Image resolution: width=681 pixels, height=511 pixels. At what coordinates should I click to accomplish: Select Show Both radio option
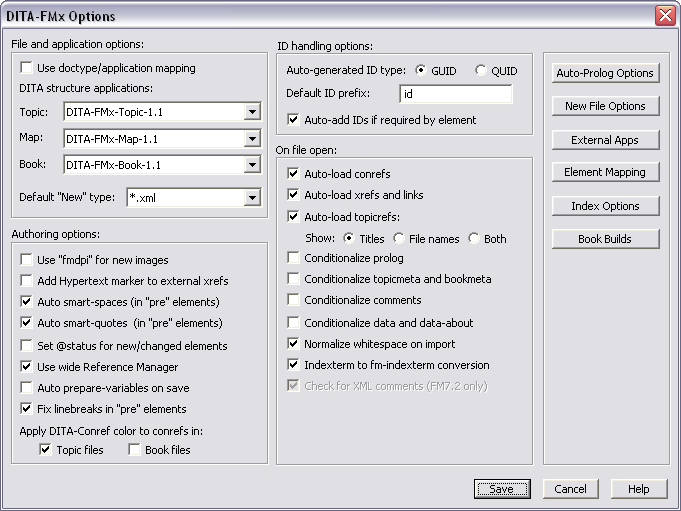click(x=474, y=238)
